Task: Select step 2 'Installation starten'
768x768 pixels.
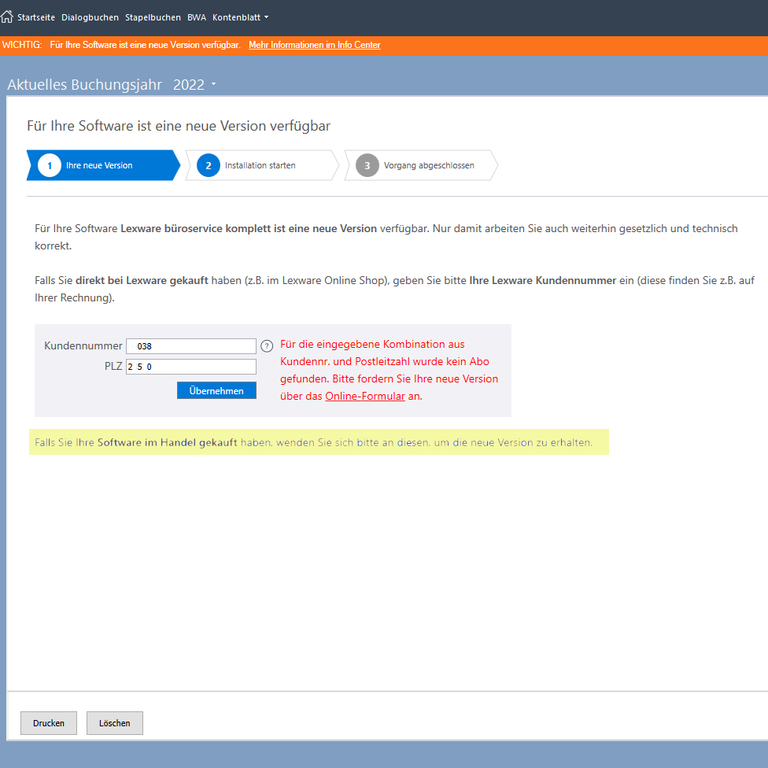Action: pos(262,166)
